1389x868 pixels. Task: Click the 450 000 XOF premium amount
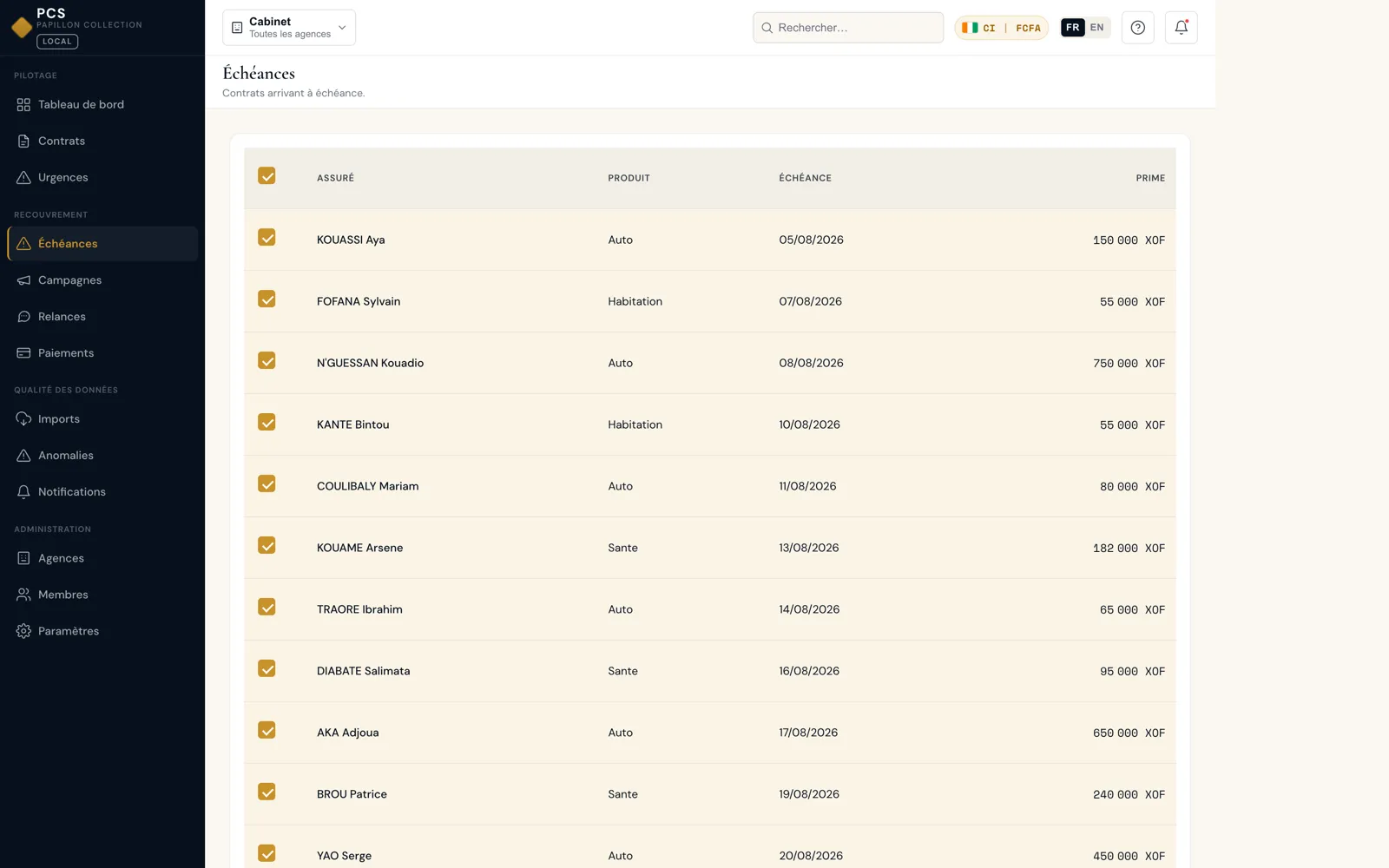1129,857
